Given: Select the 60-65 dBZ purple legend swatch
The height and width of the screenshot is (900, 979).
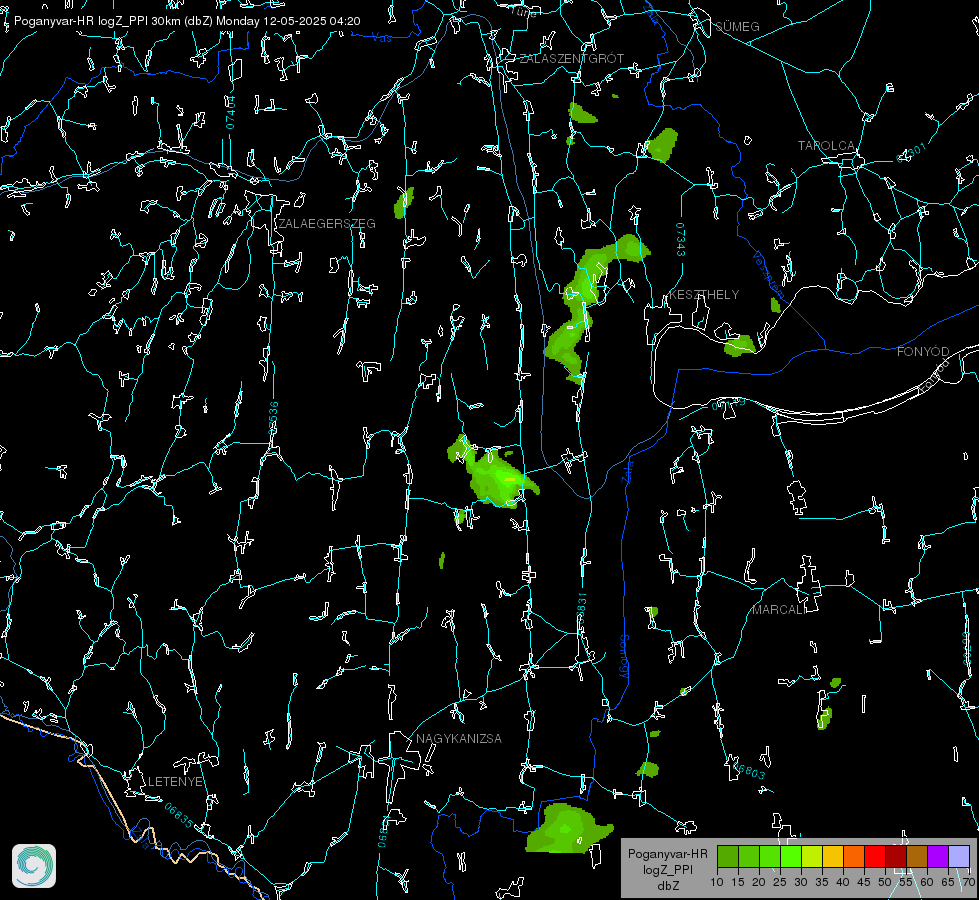Looking at the screenshot, I should click(x=938, y=856).
